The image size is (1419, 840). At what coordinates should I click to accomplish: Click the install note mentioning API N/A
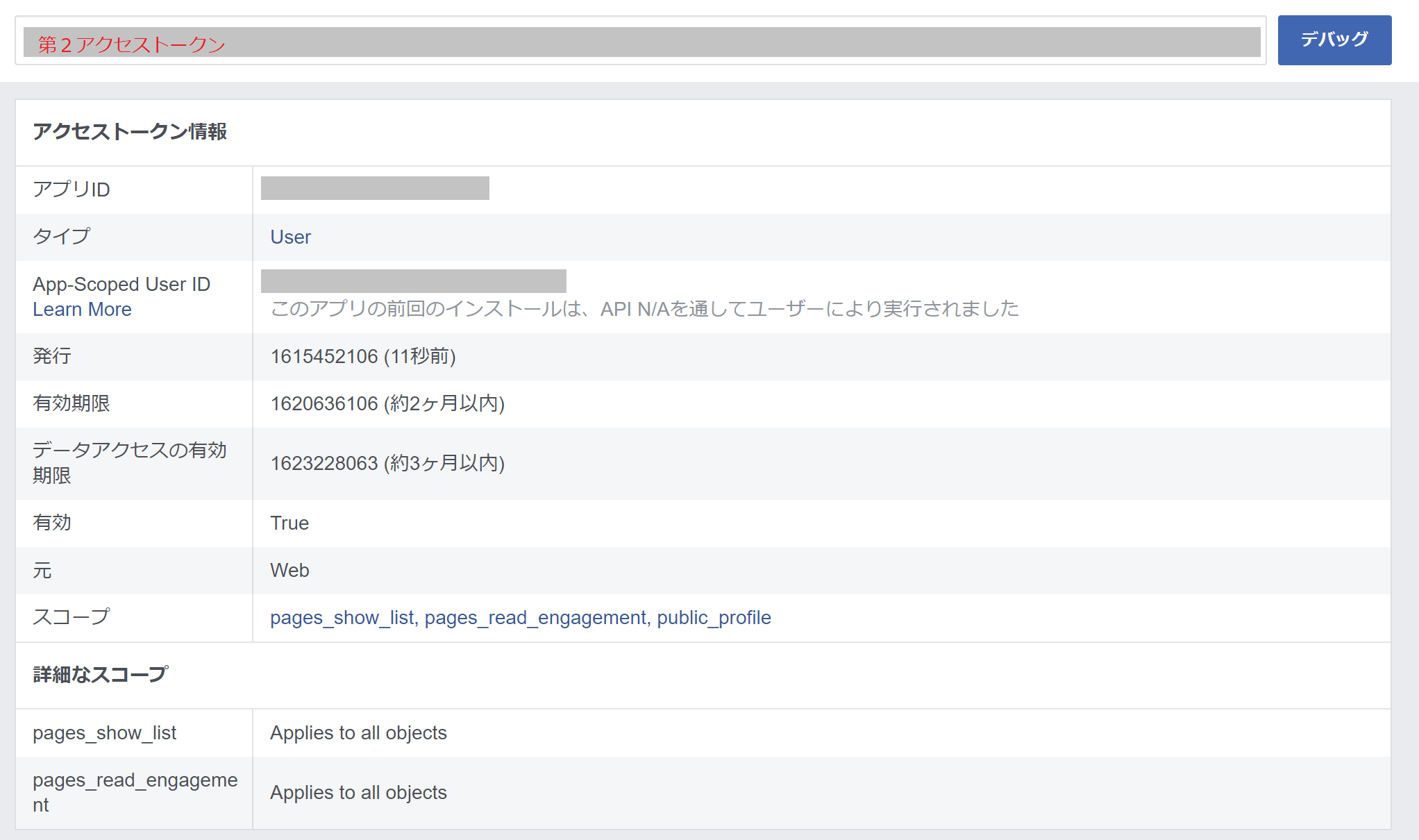(x=645, y=309)
